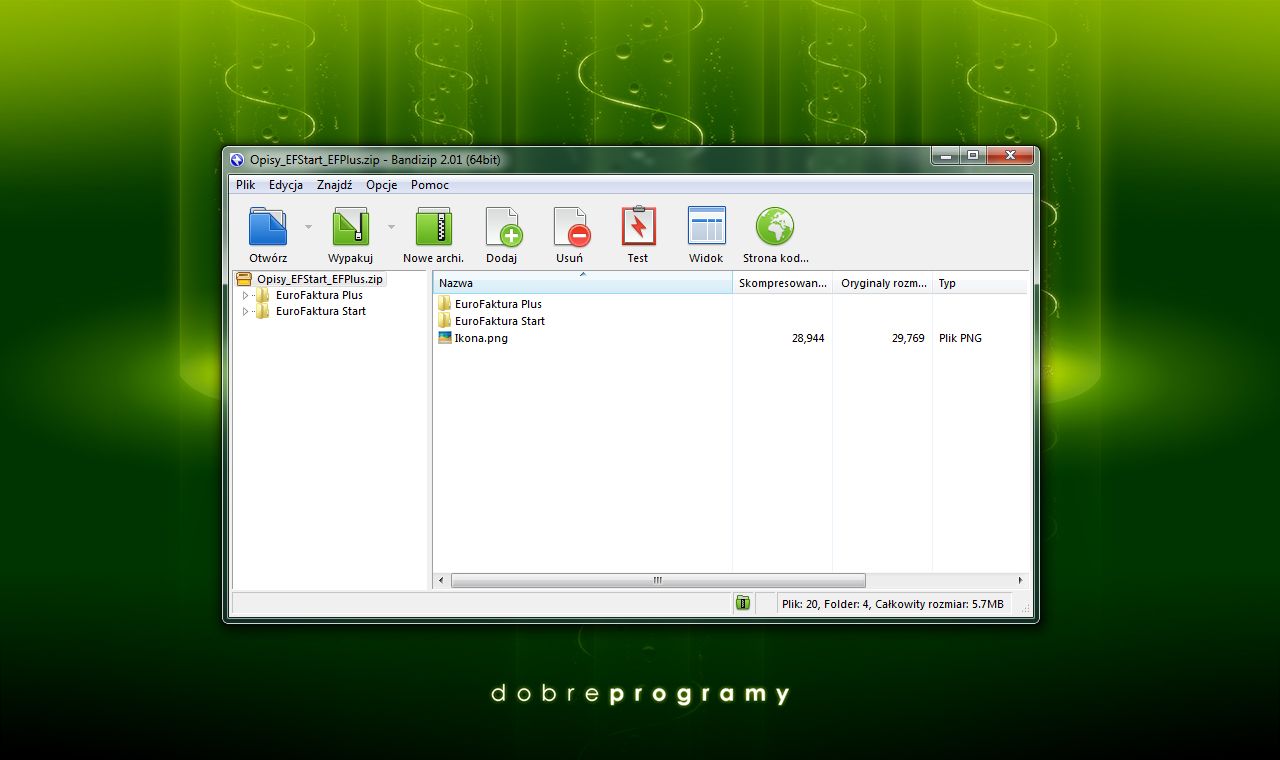1280x760 pixels.
Task: Expand the EuroFaktura Start tree node
Action: pyautogui.click(x=245, y=311)
